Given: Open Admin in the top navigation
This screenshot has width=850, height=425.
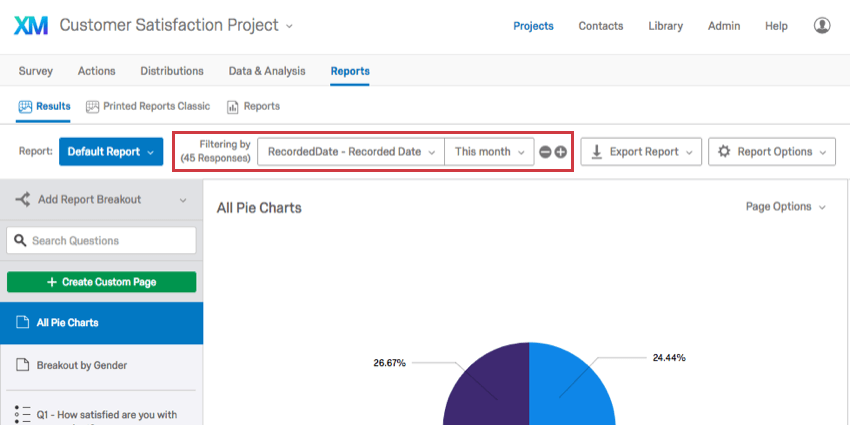Looking at the screenshot, I should (724, 26).
